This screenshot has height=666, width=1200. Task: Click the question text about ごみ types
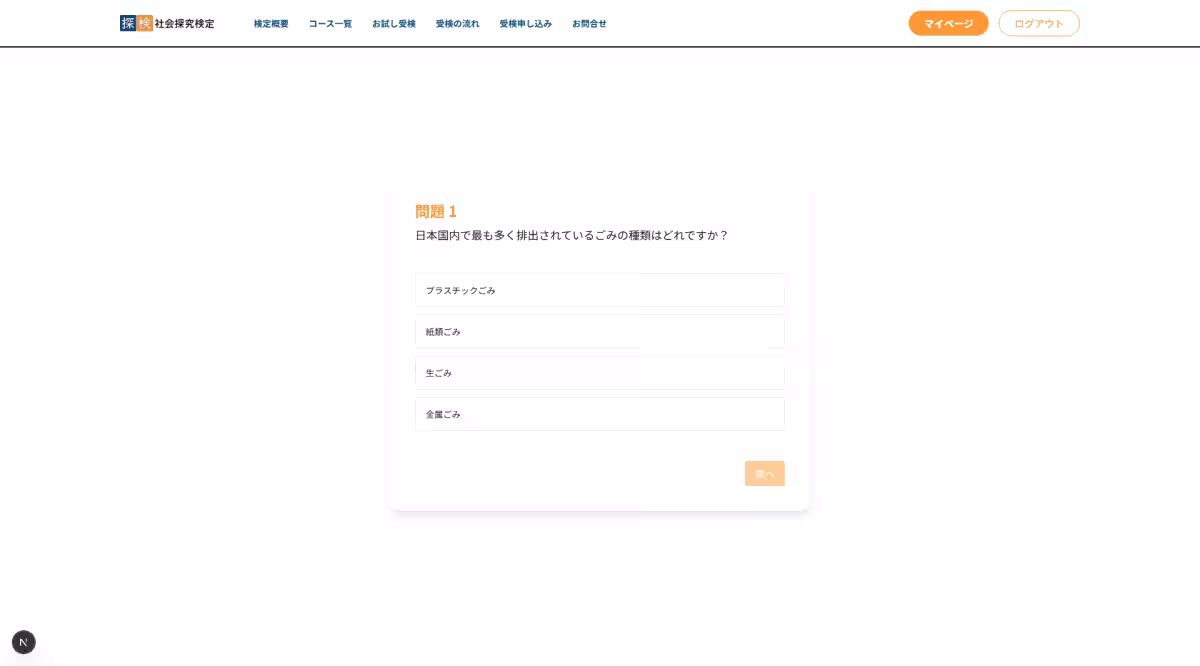click(x=572, y=235)
